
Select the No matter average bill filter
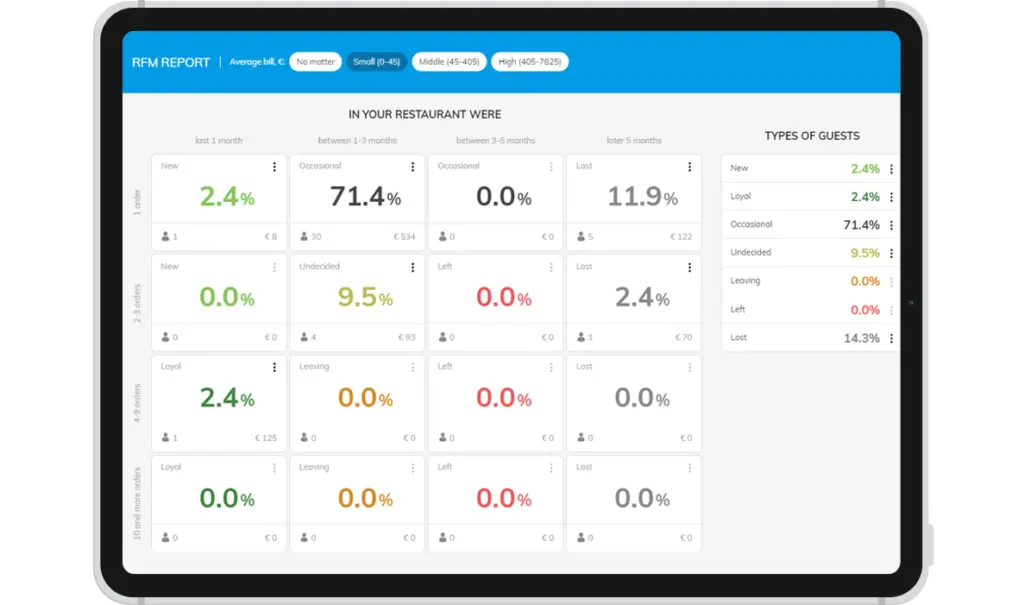tap(315, 62)
